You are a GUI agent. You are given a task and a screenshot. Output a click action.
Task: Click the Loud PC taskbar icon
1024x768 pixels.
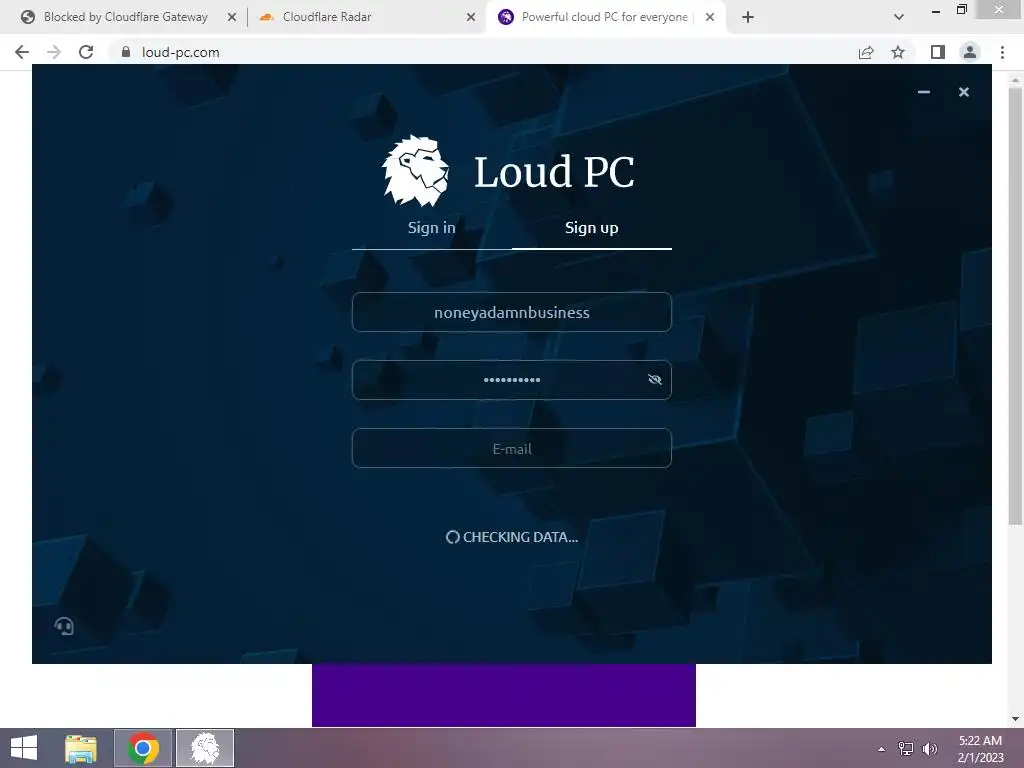pyautogui.click(x=205, y=748)
